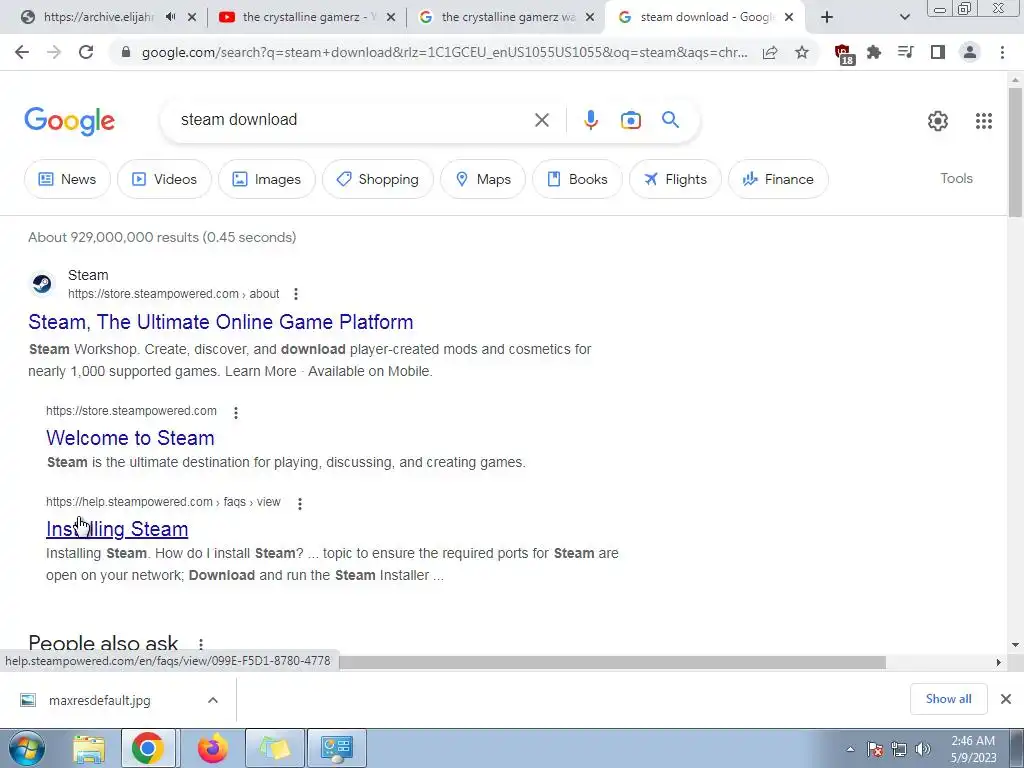
Task: Close the downloads bar
Action: click(x=1006, y=699)
